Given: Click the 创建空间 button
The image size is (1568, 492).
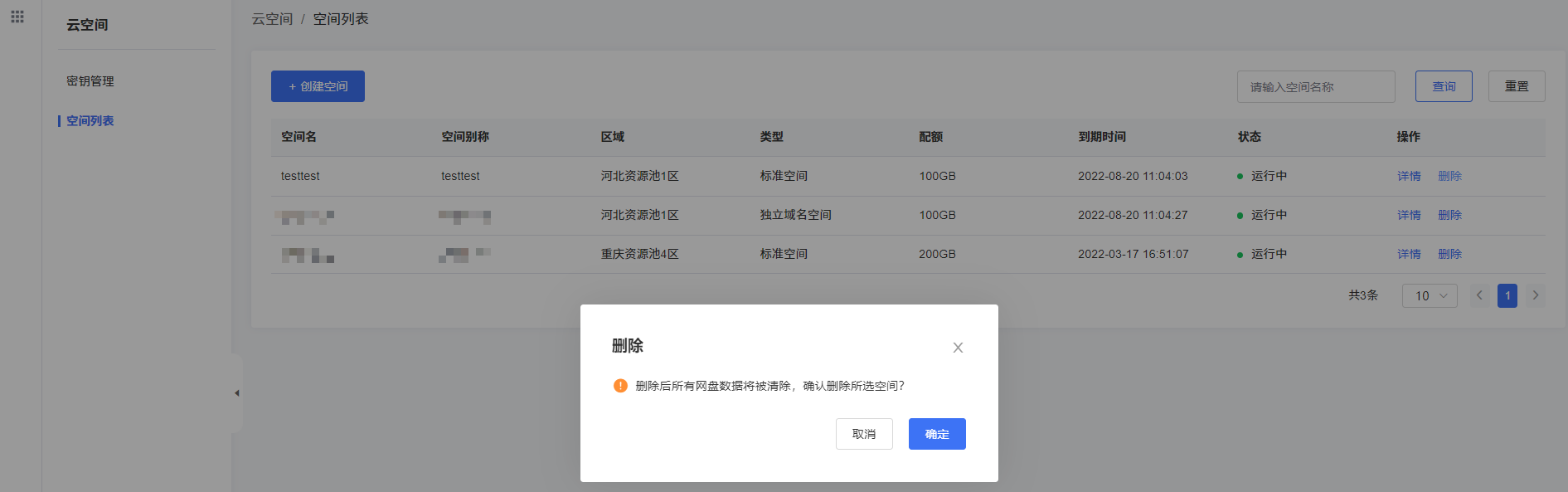Looking at the screenshot, I should click(x=318, y=86).
